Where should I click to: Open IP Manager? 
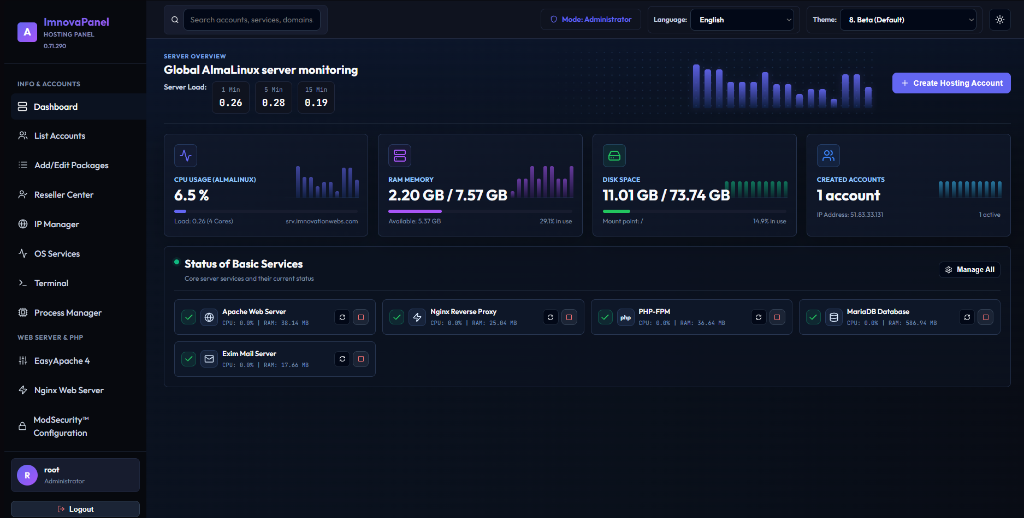click(78, 224)
